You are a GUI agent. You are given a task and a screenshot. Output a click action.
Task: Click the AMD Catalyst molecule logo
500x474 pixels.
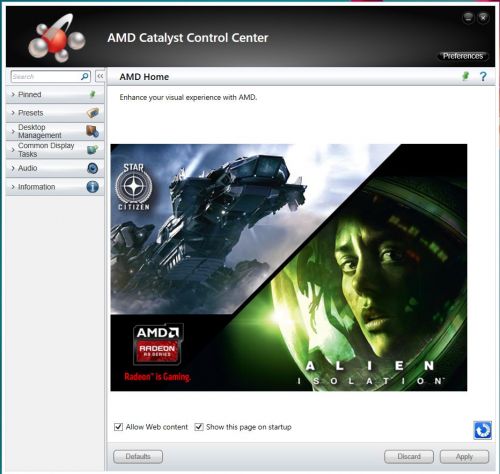coord(56,38)
